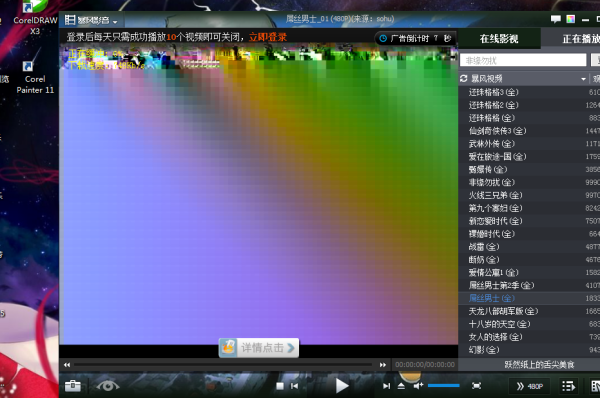Start playback with the large play button
600x398 pixels.
342,386
